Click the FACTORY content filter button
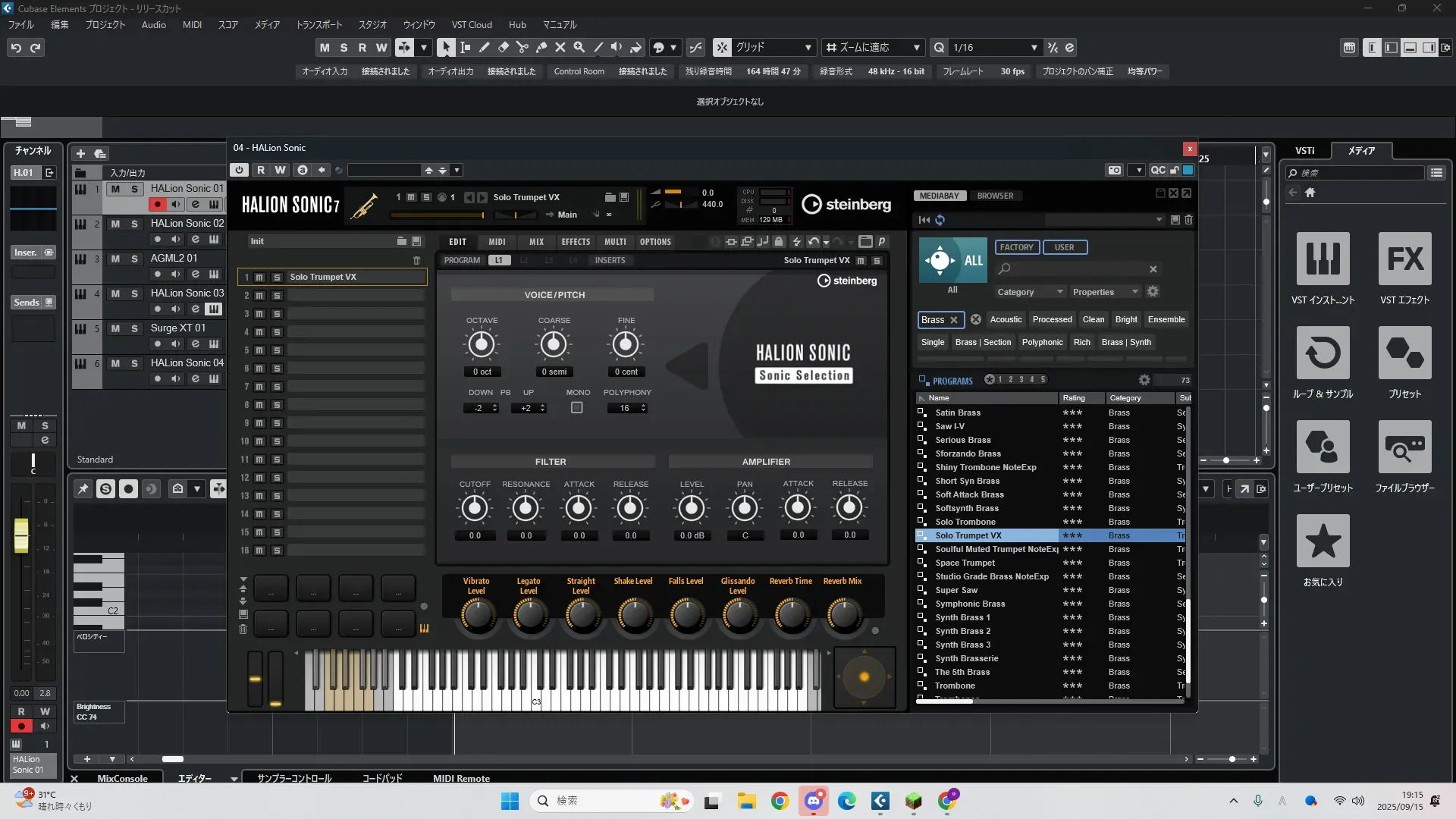Screen dimensions: 1456x819 point(1016,247)
